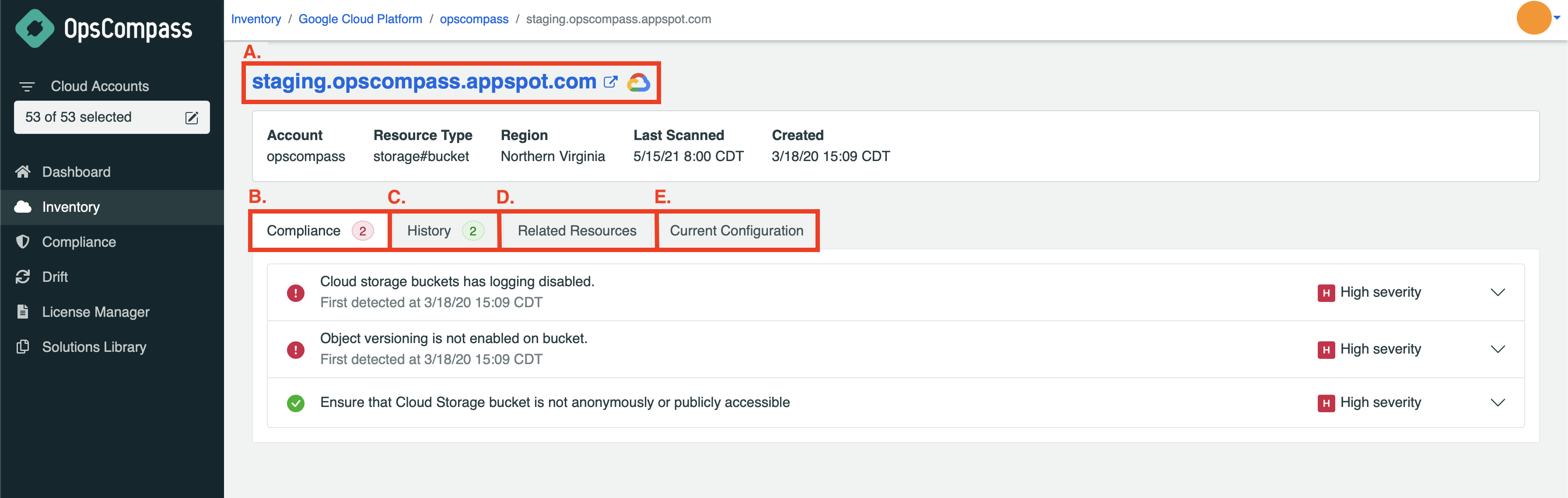Click the Google Cloud logo icon
The image size is (1568, 498).
[638, 82]
